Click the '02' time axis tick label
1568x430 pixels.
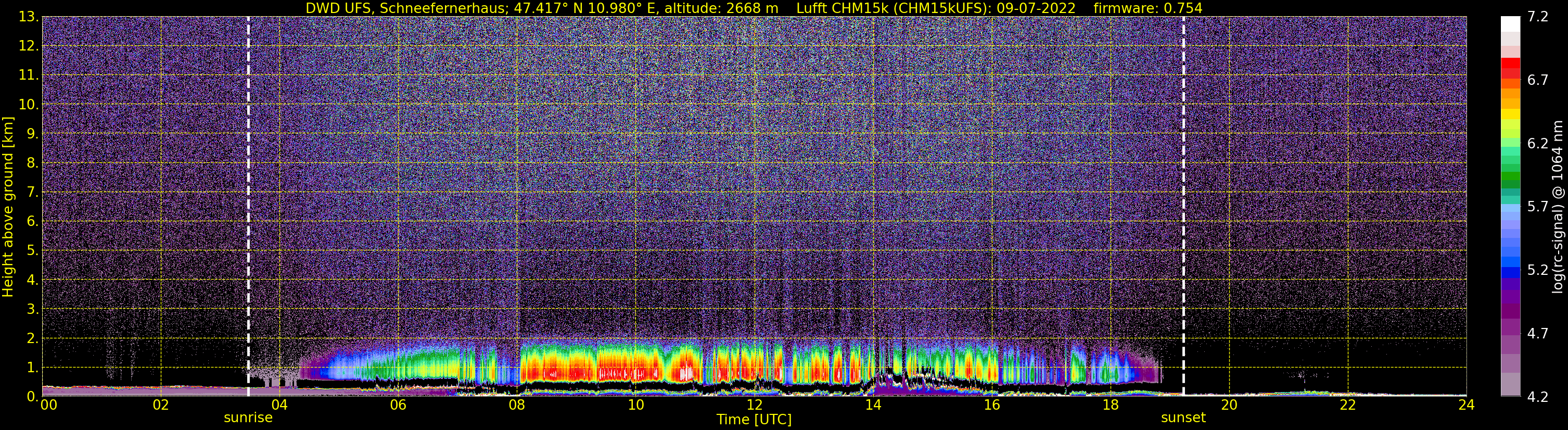[161, 406]
